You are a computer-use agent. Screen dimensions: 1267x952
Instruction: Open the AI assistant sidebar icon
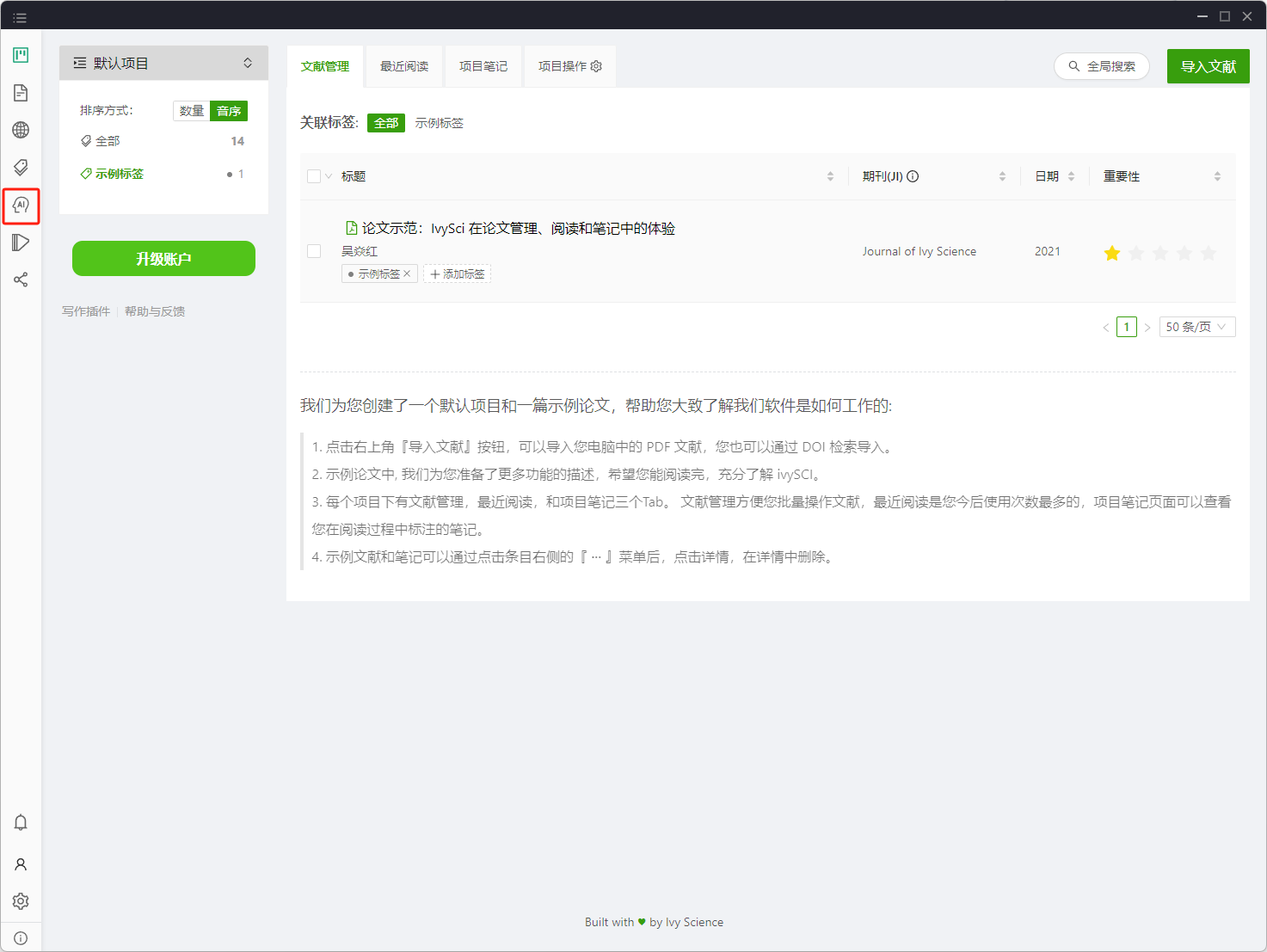click(21, 205)
